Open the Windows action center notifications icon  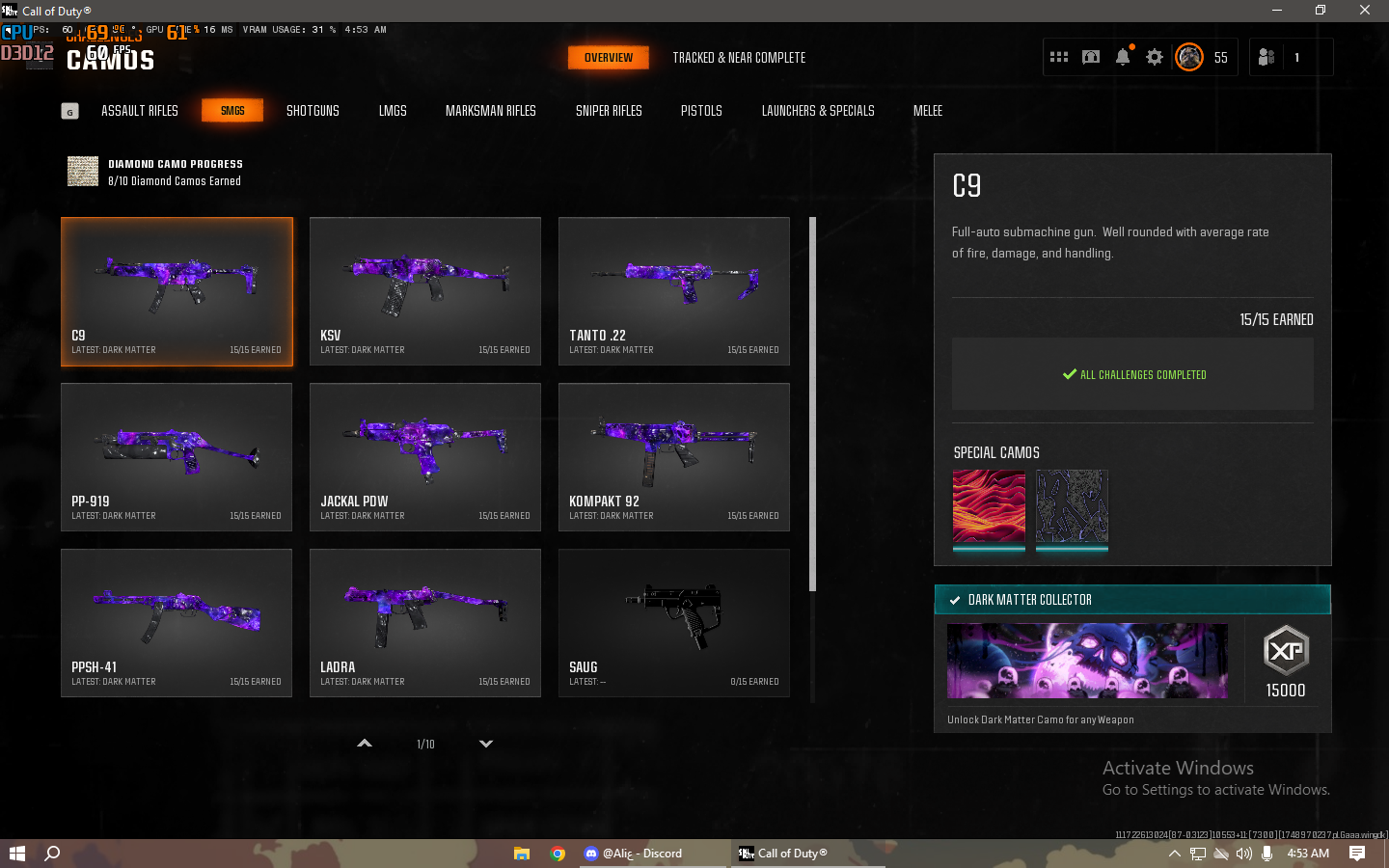point(1357,854)
